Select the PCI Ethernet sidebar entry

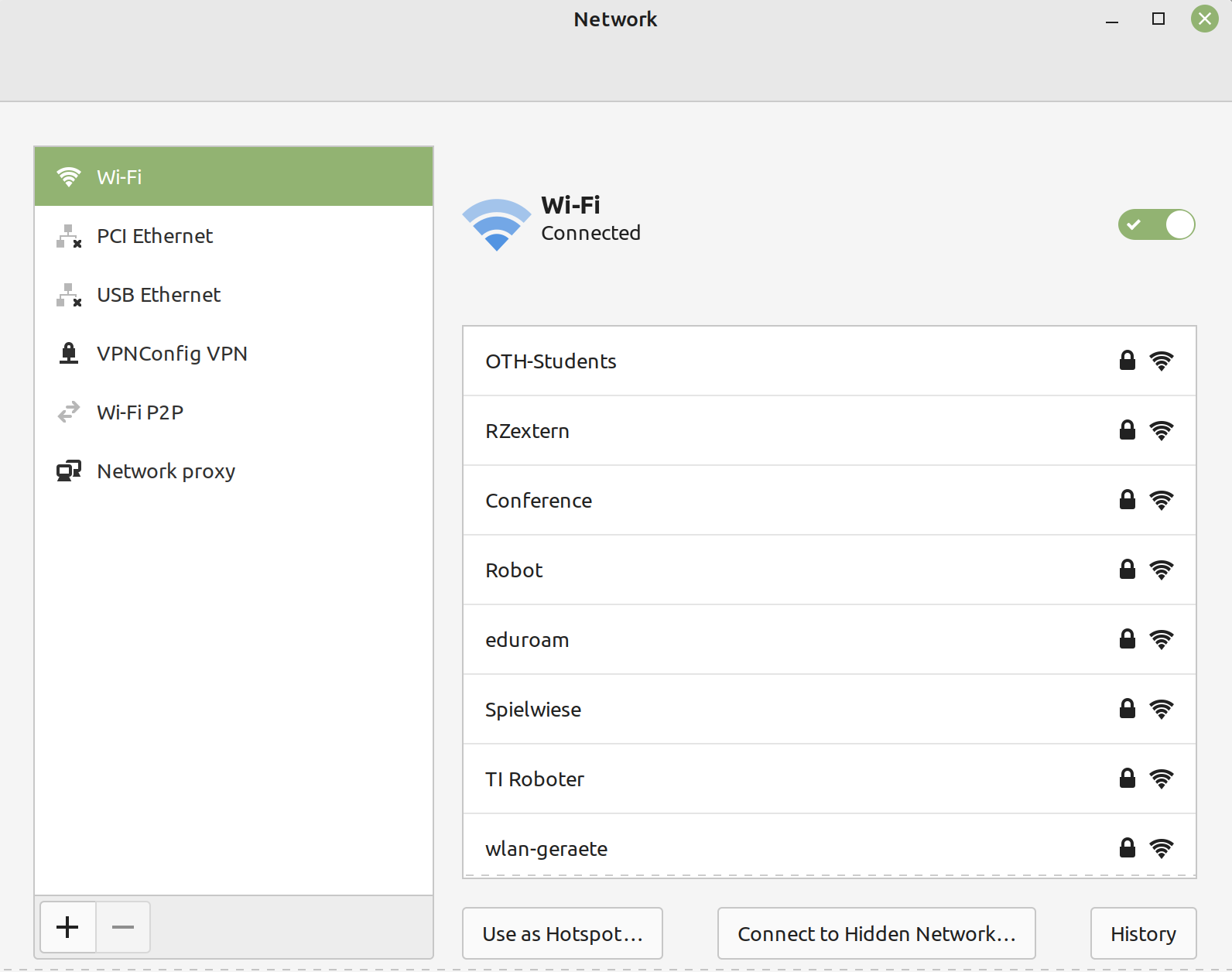click(x=155, y=236)
